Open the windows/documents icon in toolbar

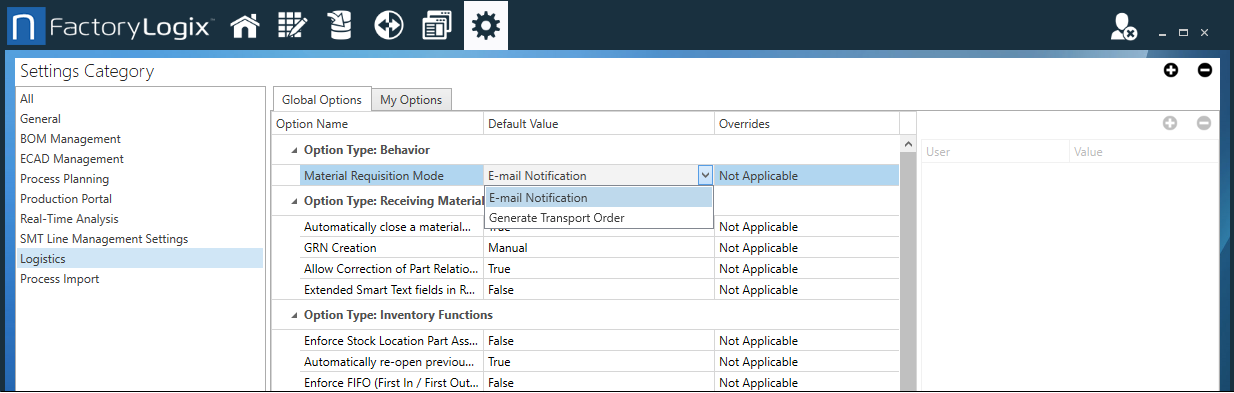tap(436, 26)
